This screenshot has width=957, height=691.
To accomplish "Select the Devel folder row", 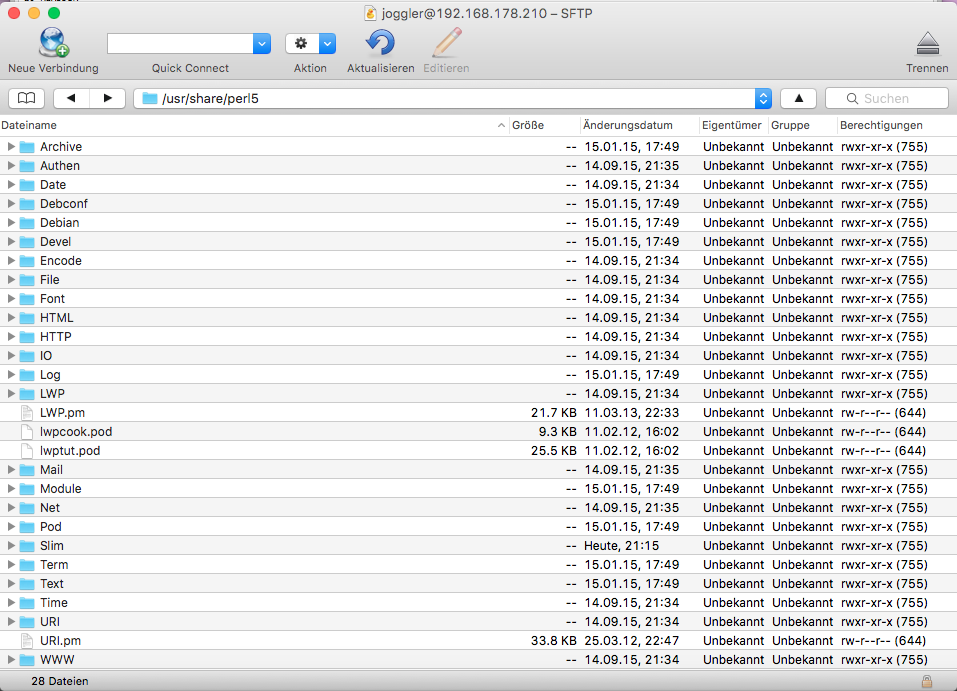I will point(478,242).
